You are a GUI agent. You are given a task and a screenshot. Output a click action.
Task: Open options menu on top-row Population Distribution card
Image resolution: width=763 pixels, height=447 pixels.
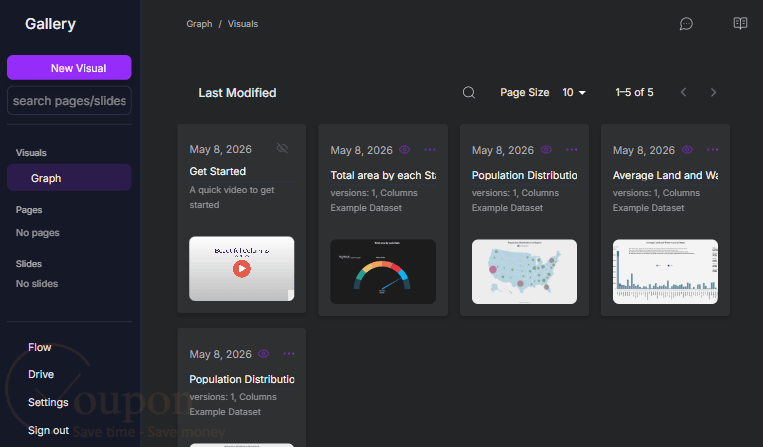point(571,150)
